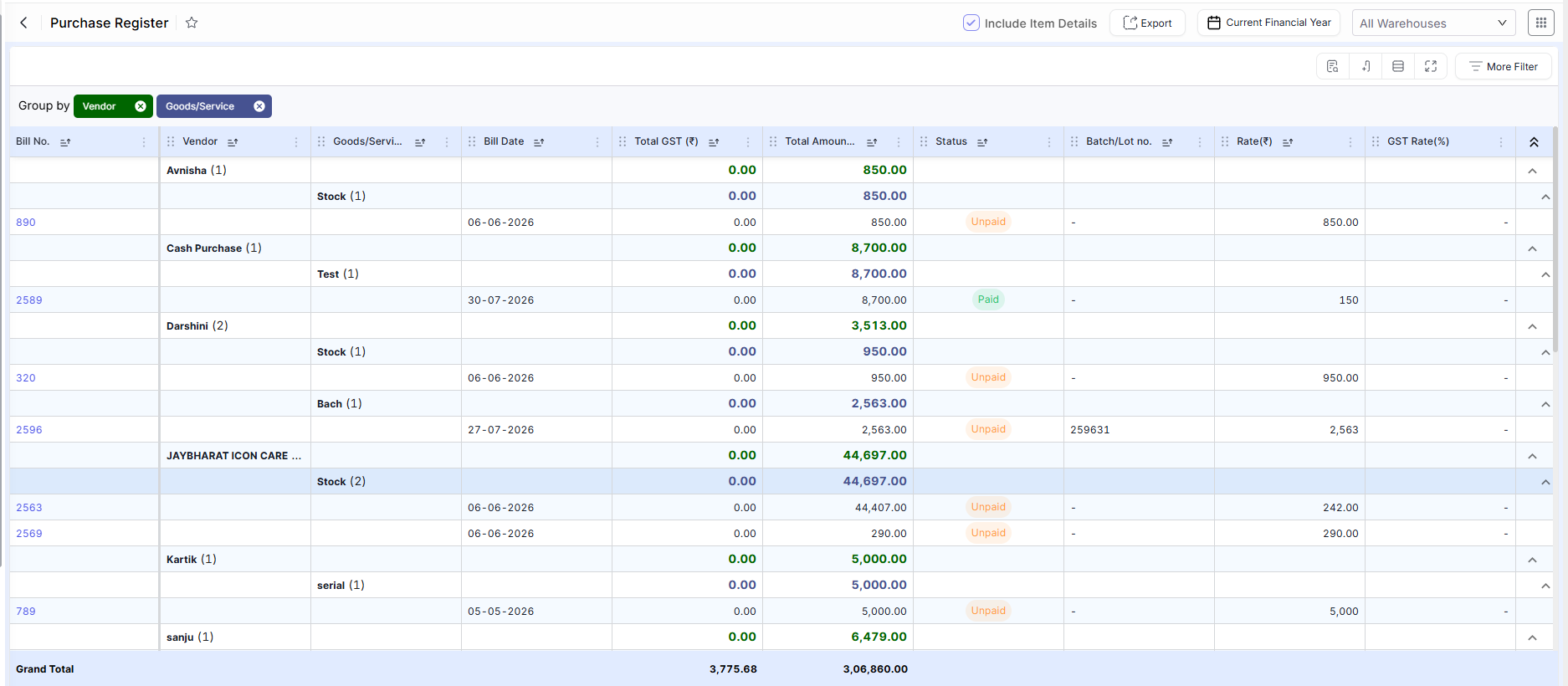The width and height of the screenshot is (1568, 686).
Task: Remove the Vendor group-by chip
Action: (141, 106)
